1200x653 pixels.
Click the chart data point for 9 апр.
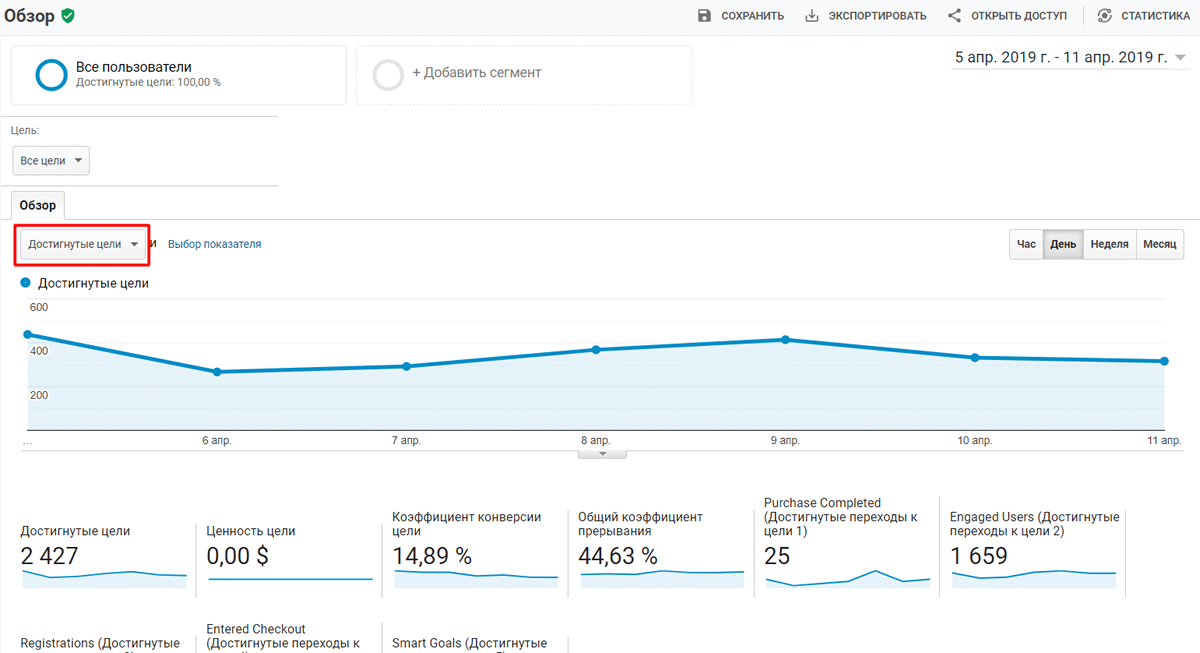click(x=785, y=340)
